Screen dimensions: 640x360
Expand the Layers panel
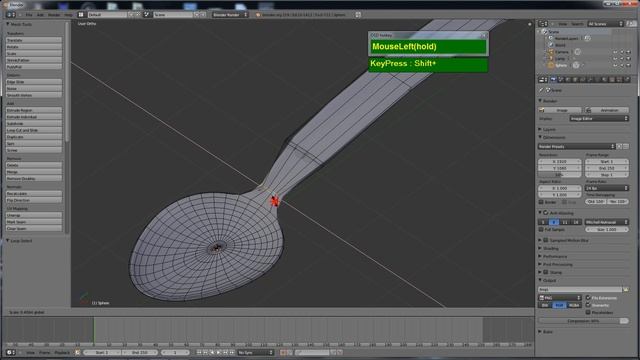(540, 129)
